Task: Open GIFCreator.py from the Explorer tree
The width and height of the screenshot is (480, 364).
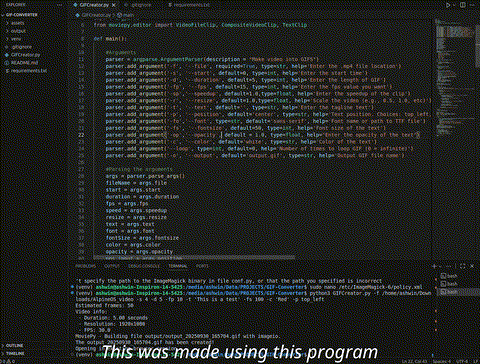Action: click(x=25, y=55)
